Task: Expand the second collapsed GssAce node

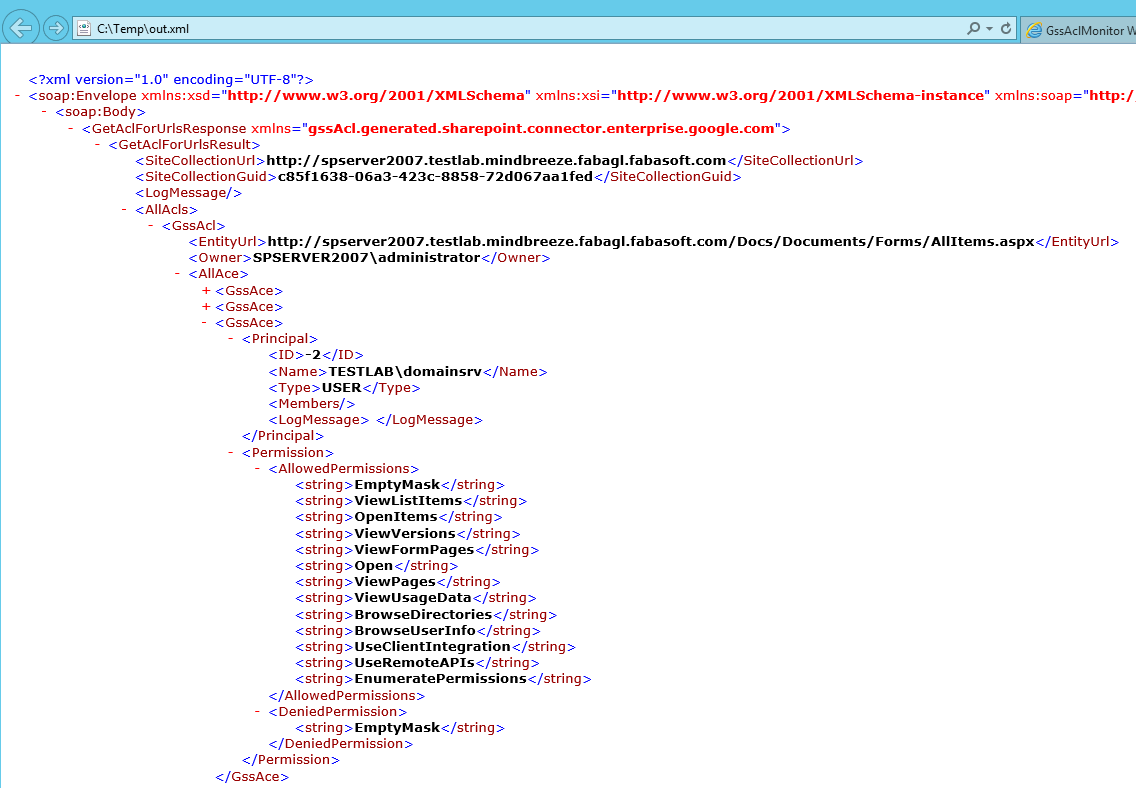Action: coord(206,307)
